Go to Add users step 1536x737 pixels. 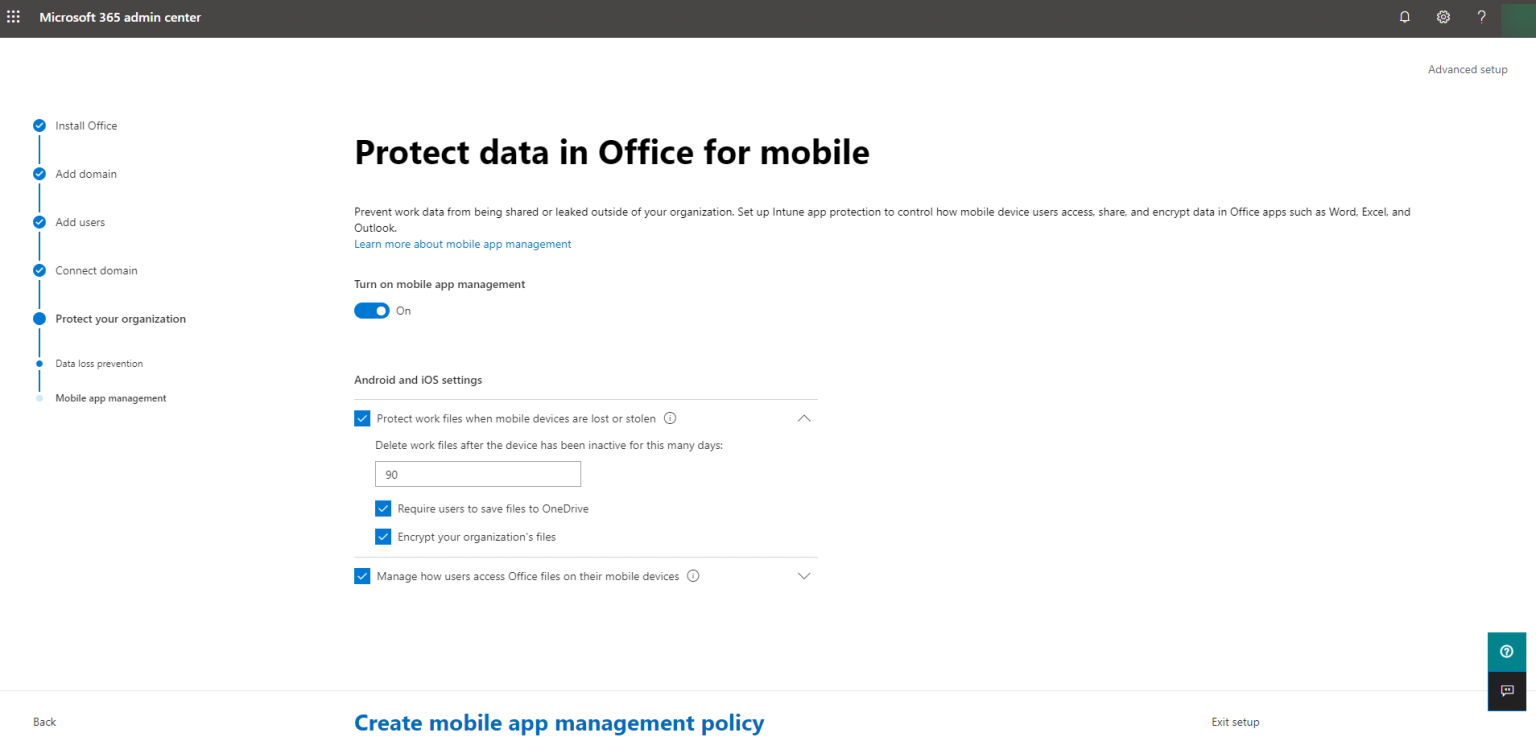pyautogui.click(x=80, y=222)
